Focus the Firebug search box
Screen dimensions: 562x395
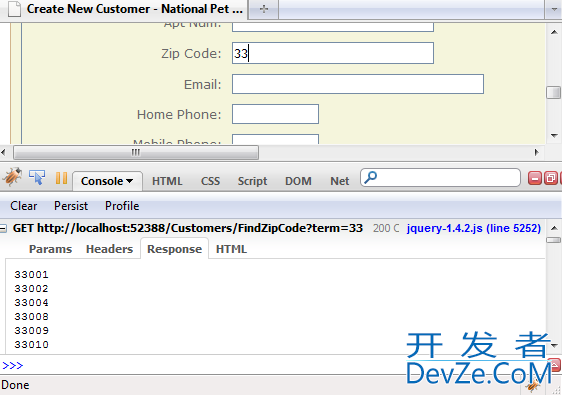(440, 177)
